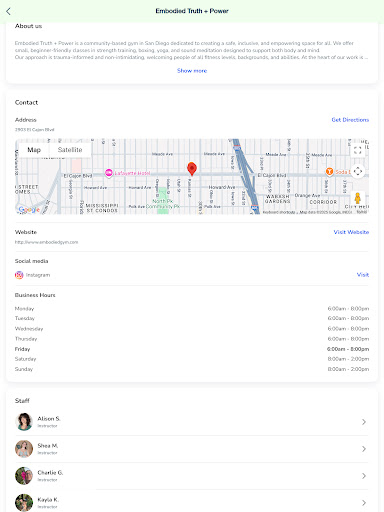Click the Google logo on the map
384x512 pixels.
click(x=29, y=209)
